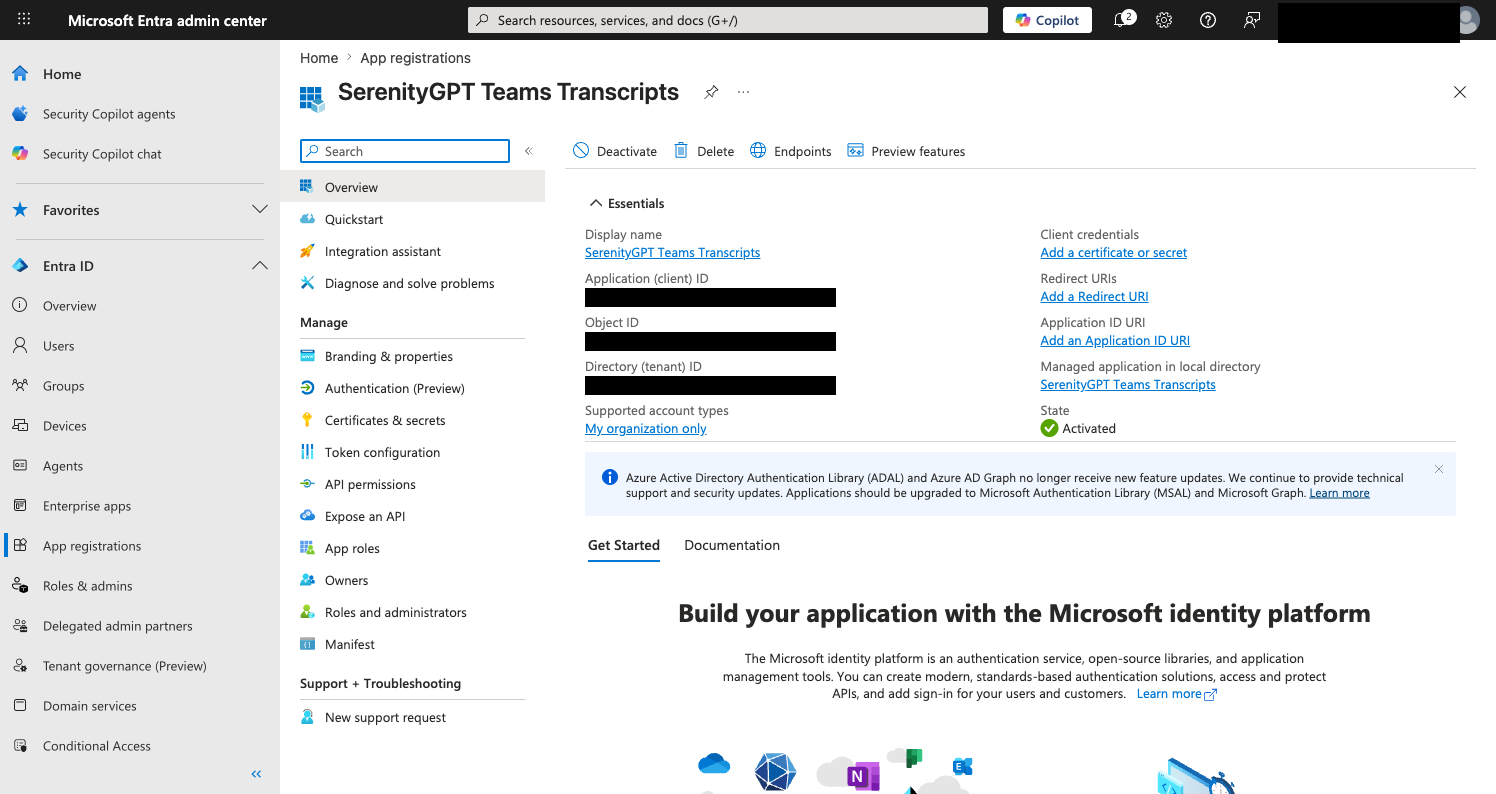Dismiss the ADAL information banner
The image size is (1496, 794).
point(1439,469)
